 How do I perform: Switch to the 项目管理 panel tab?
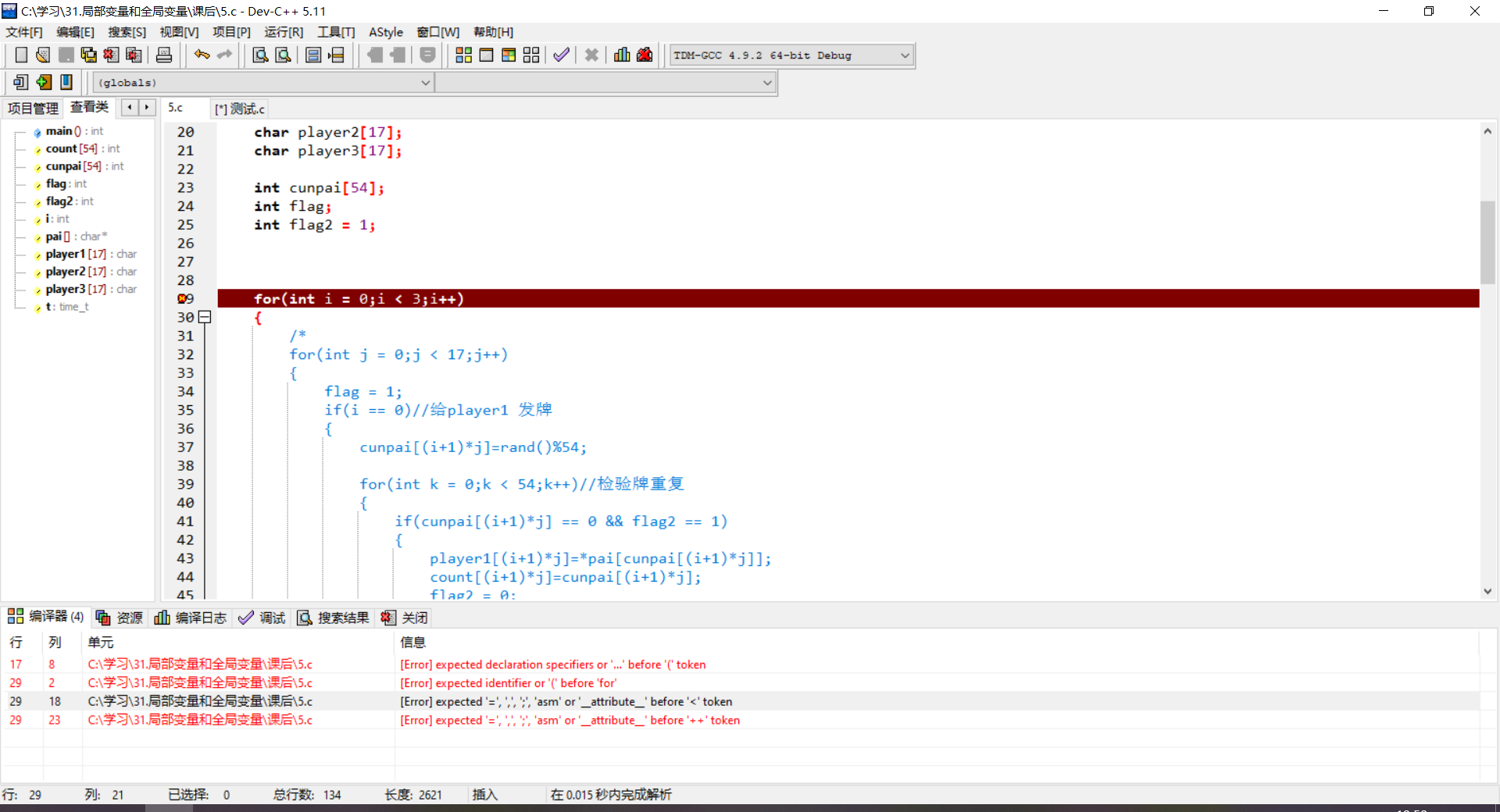click(34, 109)
